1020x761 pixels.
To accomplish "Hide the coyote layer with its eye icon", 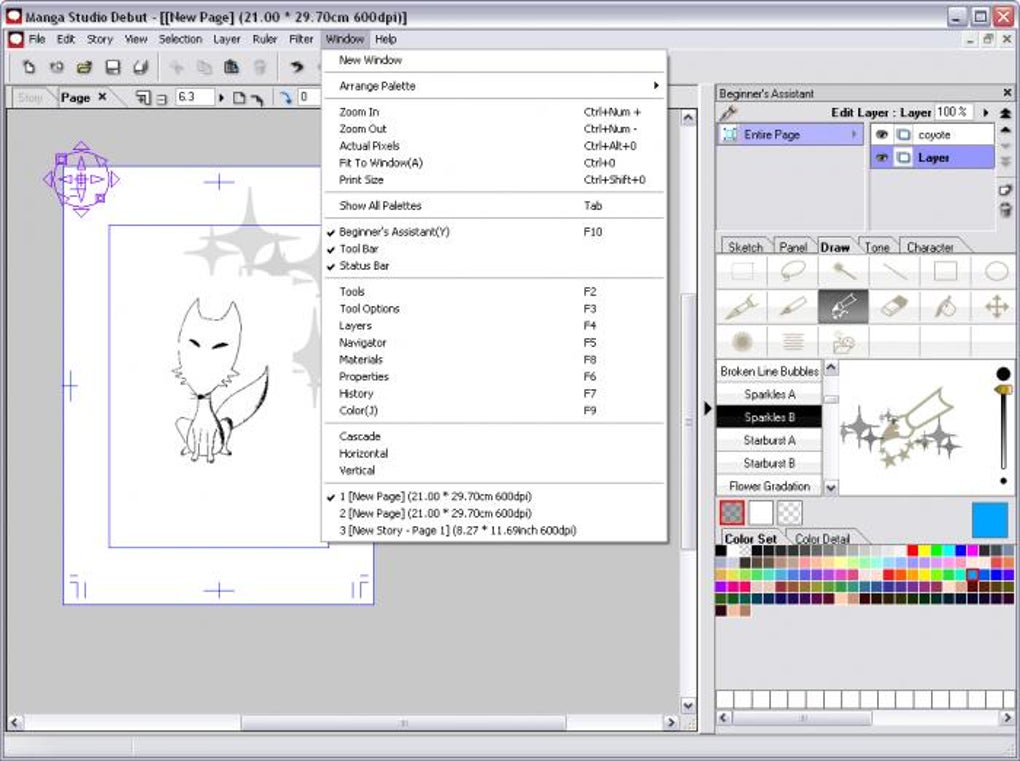I will coord(881,135).
